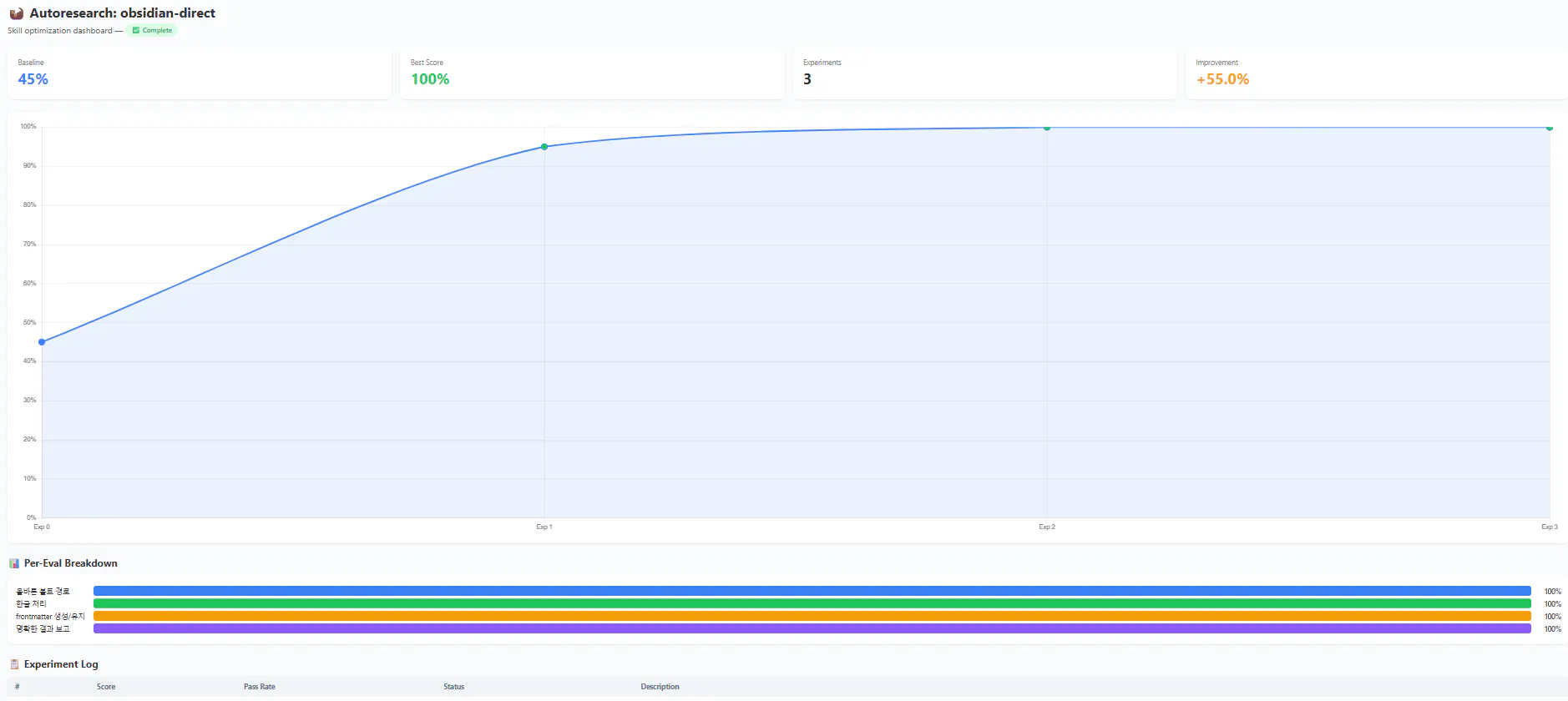Image resolution: width=1568 pixels, height=701 pixels.
Task: Click the Autoresearch logo icon in header
Action: [x=16, y=13]
